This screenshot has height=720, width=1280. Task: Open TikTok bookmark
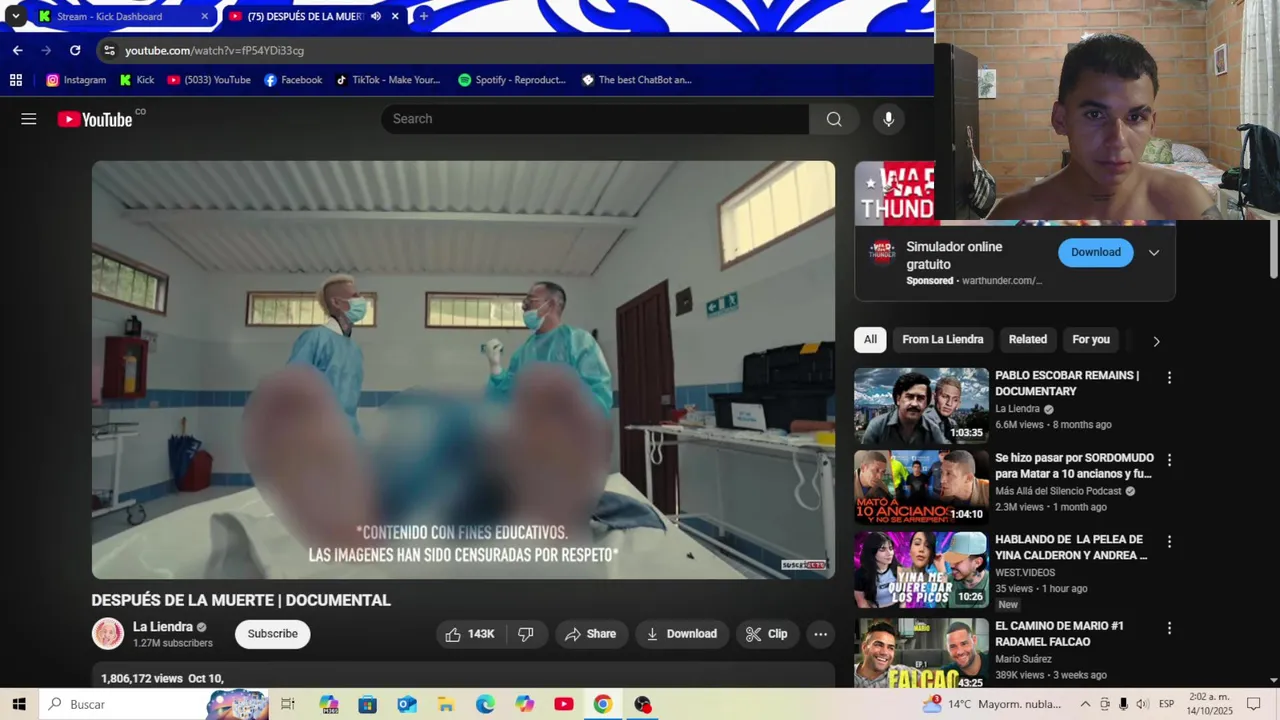click(388, 80)
